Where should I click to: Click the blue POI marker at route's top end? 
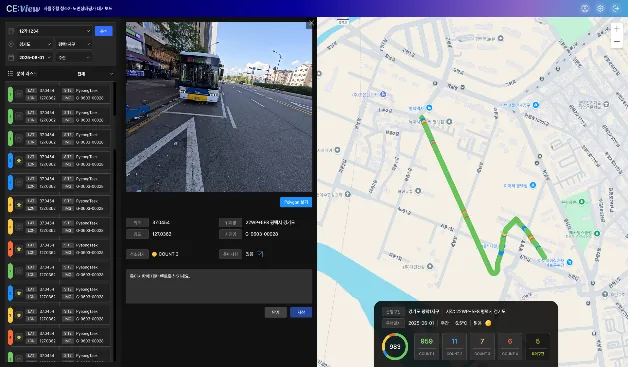(x=429, y=108)
